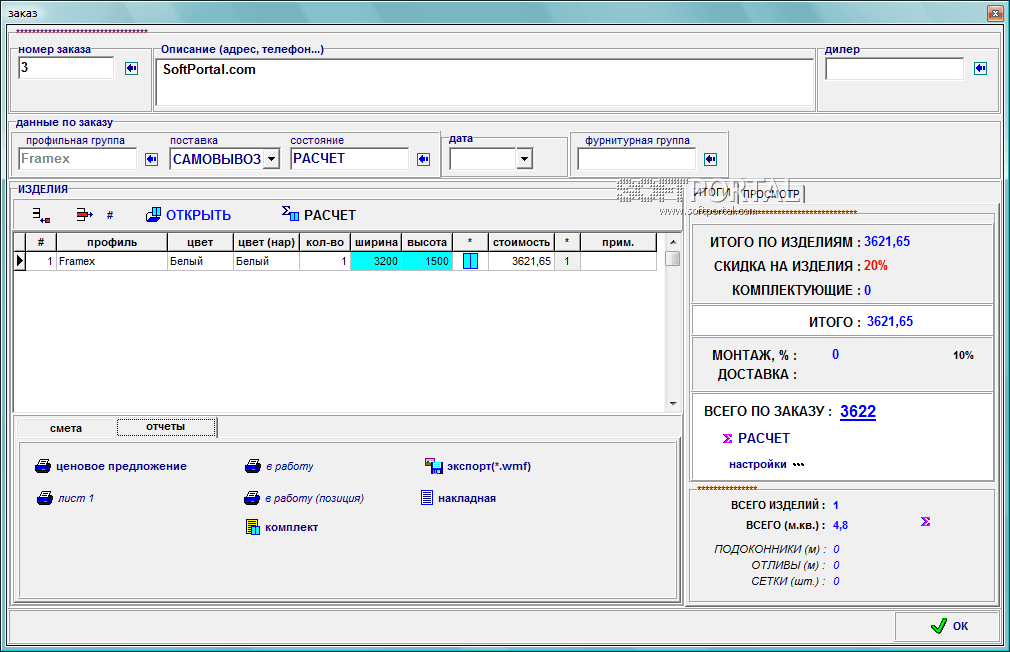Click the lookup arrow beside профильная группа field
Viewport: 1010px width, 652px height.
click(151, 159)
